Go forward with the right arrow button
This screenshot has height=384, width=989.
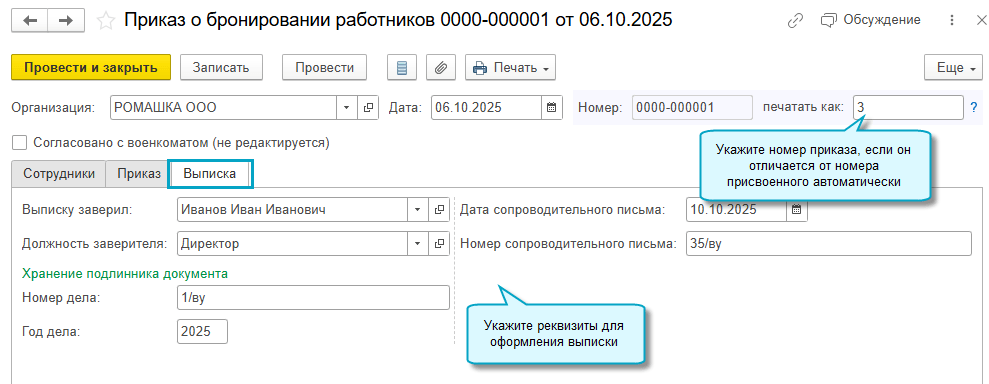[66, 21]
